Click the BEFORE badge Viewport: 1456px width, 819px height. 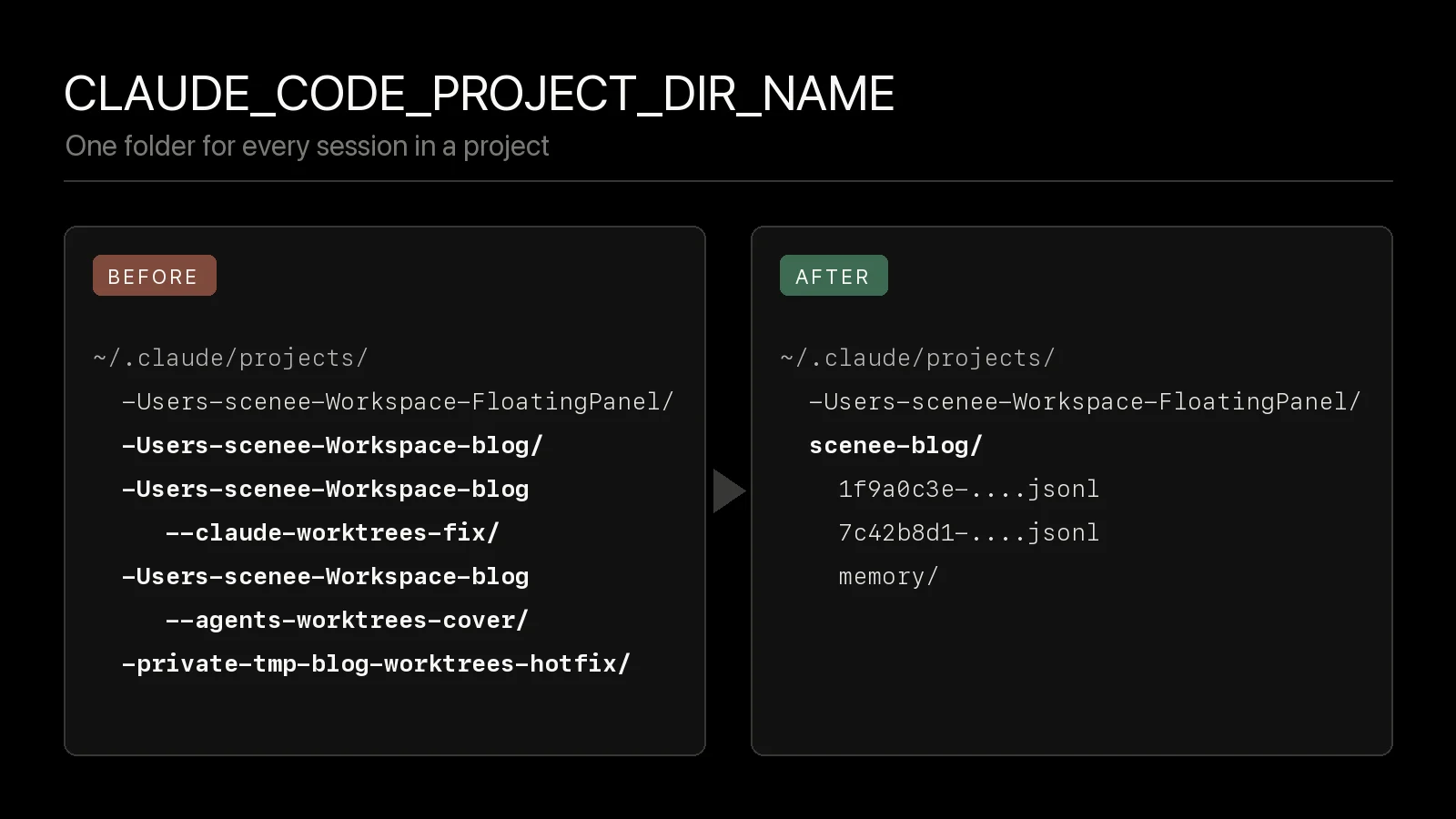click(x=155, y=276)
